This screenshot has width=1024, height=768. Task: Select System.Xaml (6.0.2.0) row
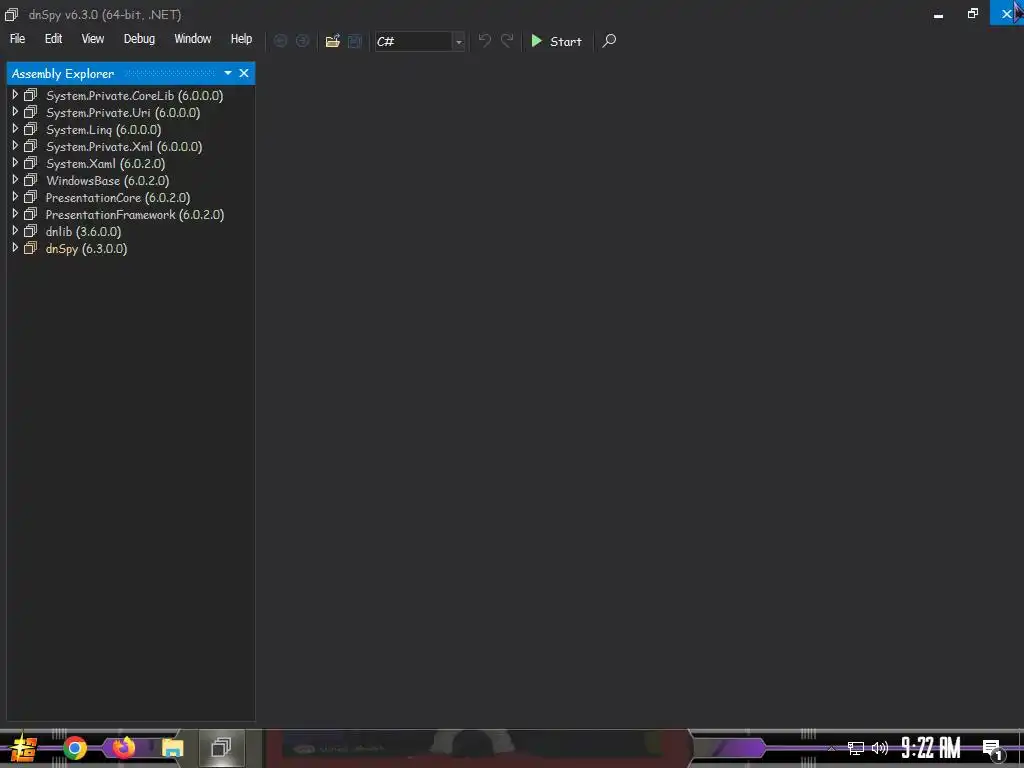click(105, 164)
